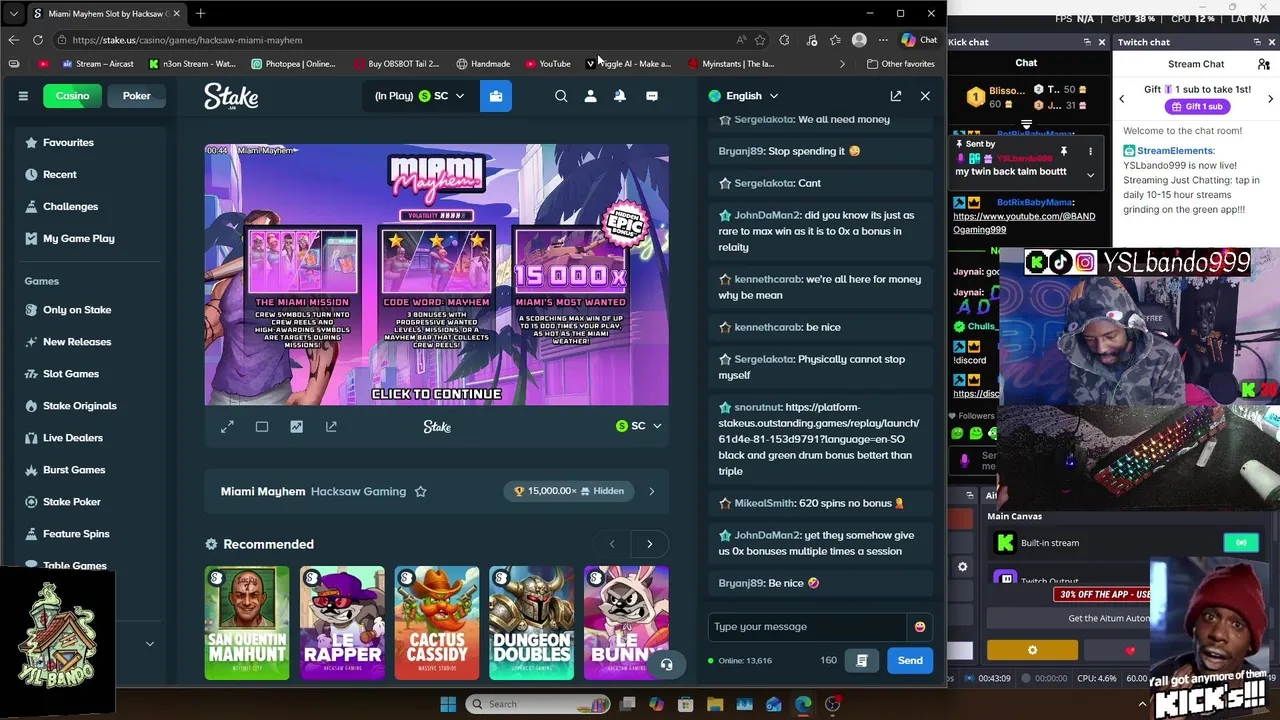Screen dimensions: 1280x720
Task: Open San Quentin Manhunt game thumbnail
Action: (x=247, y=623)
